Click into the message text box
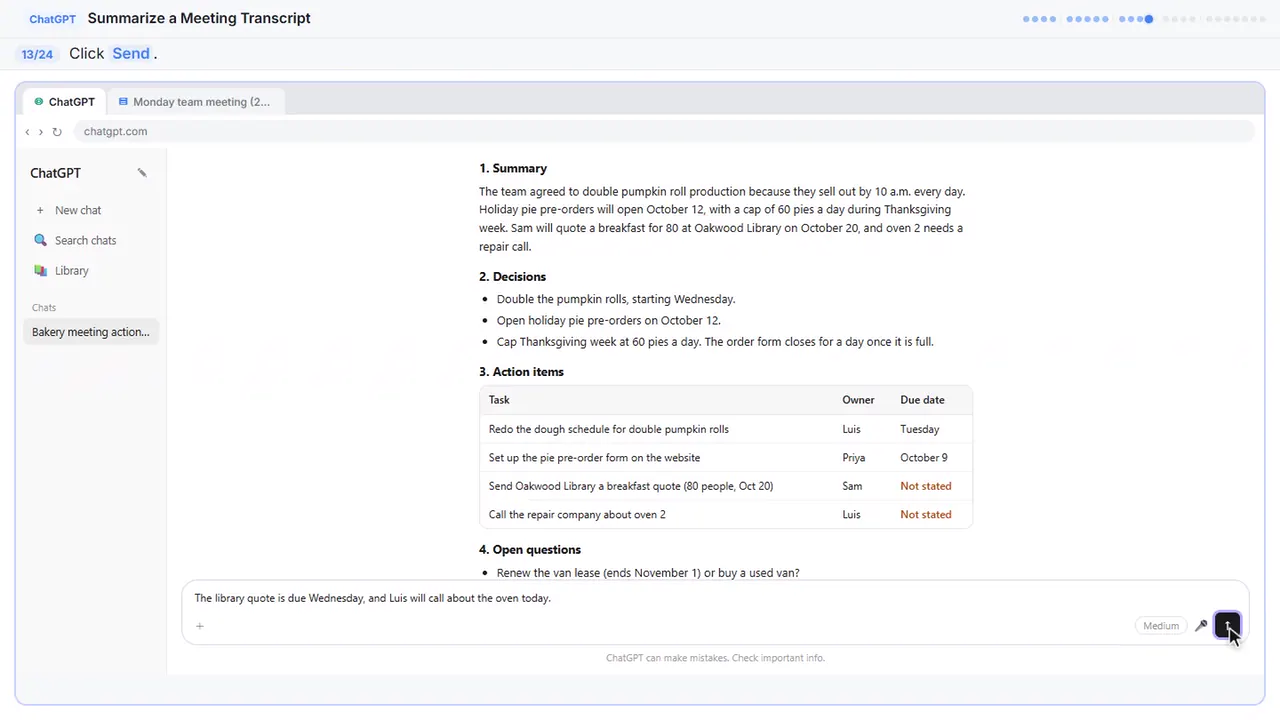 tap(715, 598)
